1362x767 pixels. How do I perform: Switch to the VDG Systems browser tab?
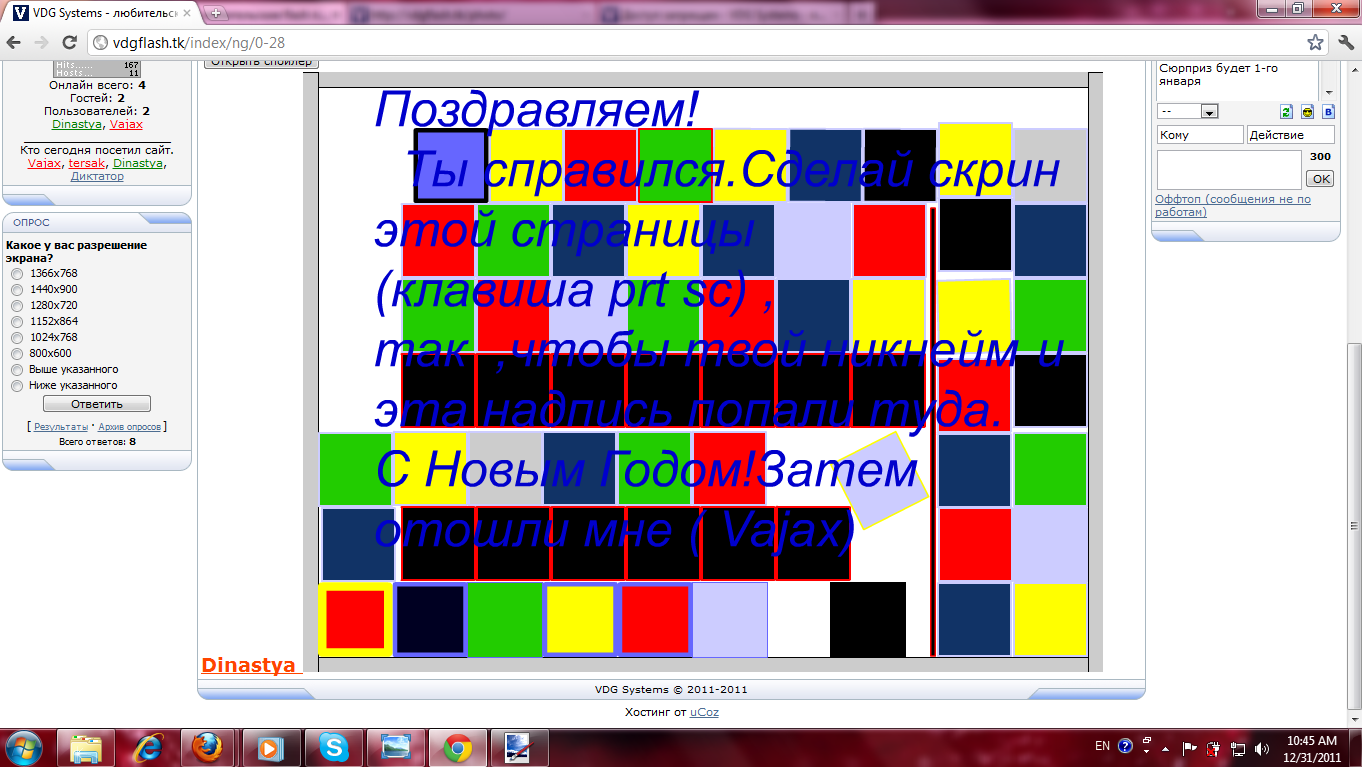[x=100, y=14]
